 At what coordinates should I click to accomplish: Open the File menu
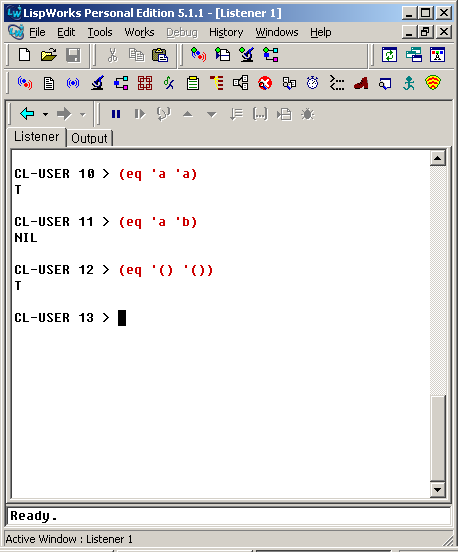(37, 32)
